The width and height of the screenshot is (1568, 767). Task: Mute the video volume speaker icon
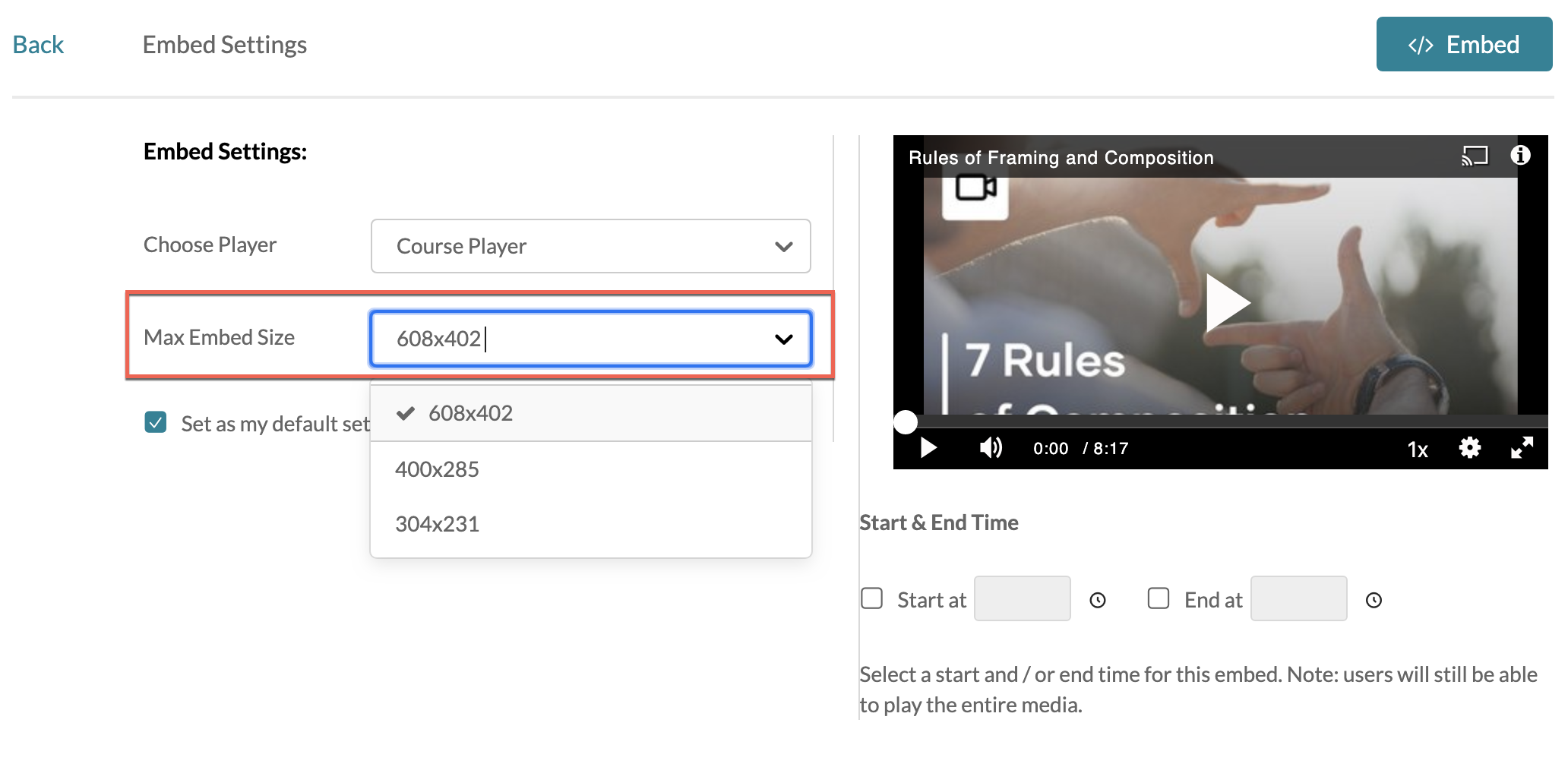point(991,448)
